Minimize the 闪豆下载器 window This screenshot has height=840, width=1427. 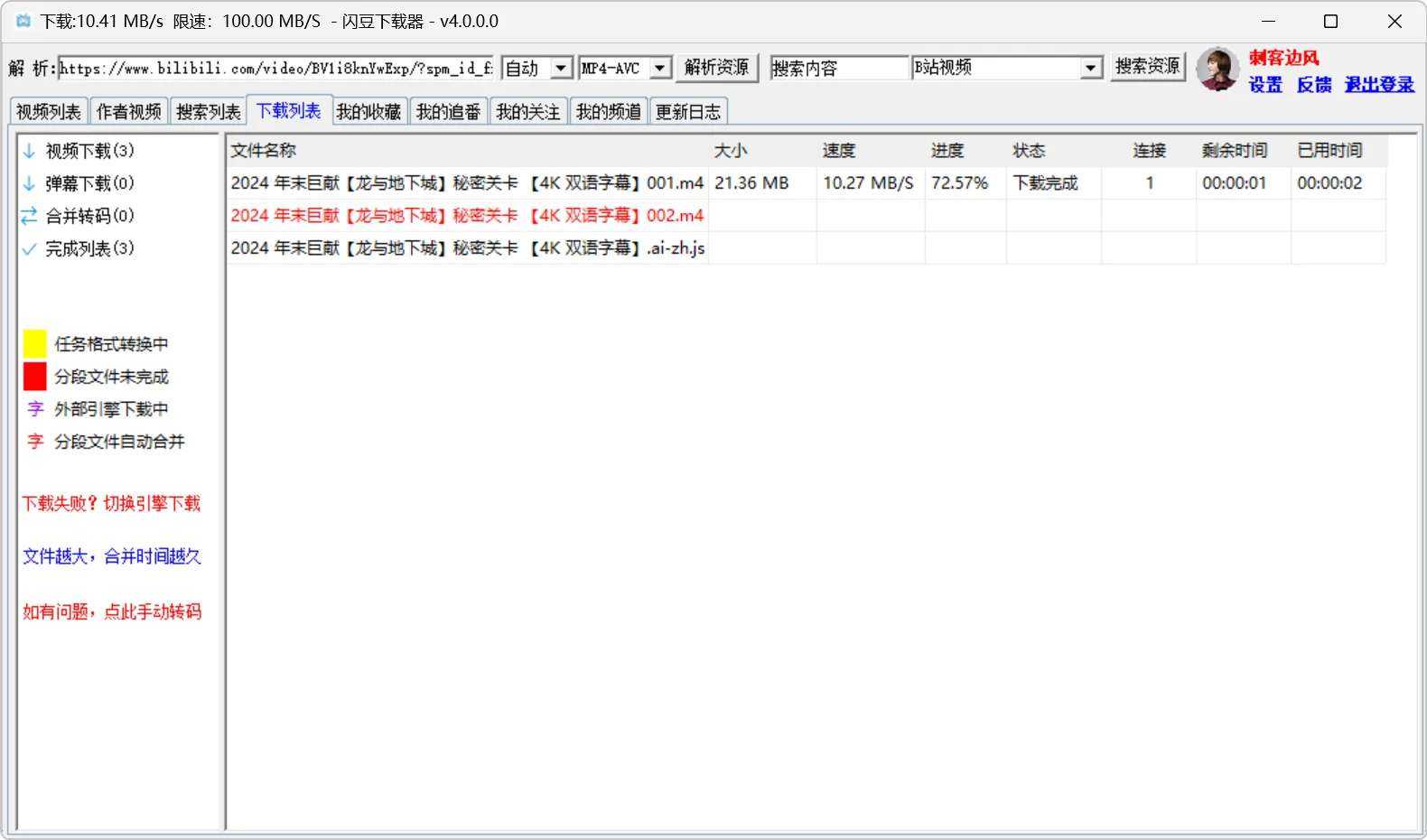pyautogui.click(x=1268, y=21)
